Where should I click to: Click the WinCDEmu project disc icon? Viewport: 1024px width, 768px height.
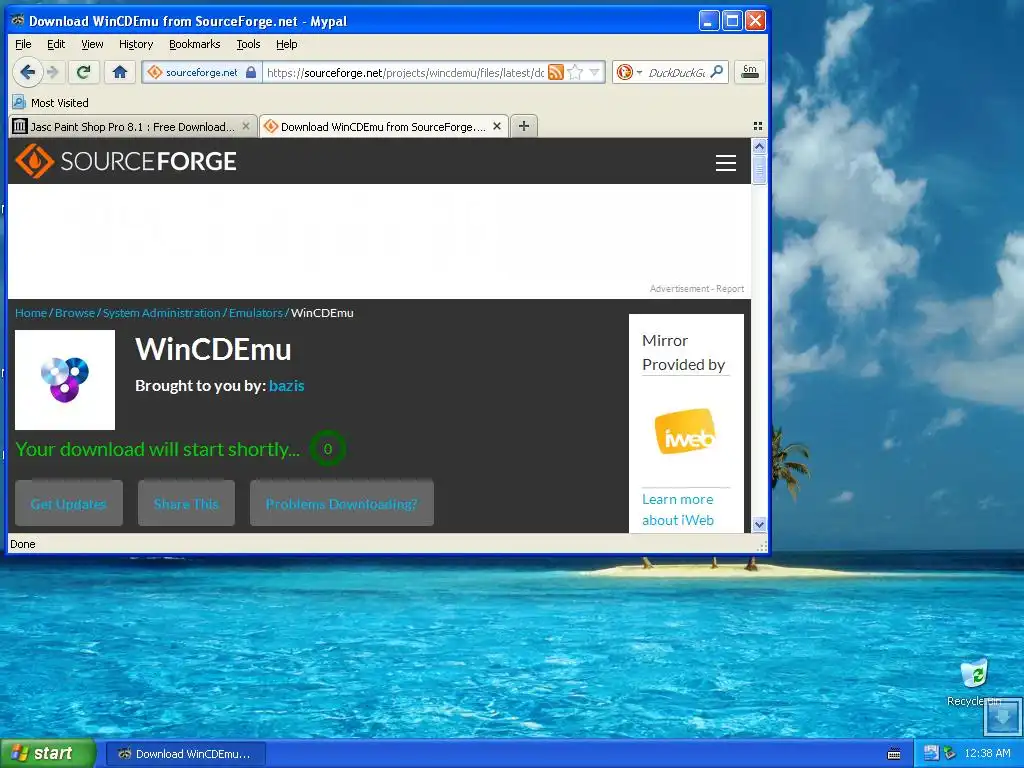[x=65, y=379]
